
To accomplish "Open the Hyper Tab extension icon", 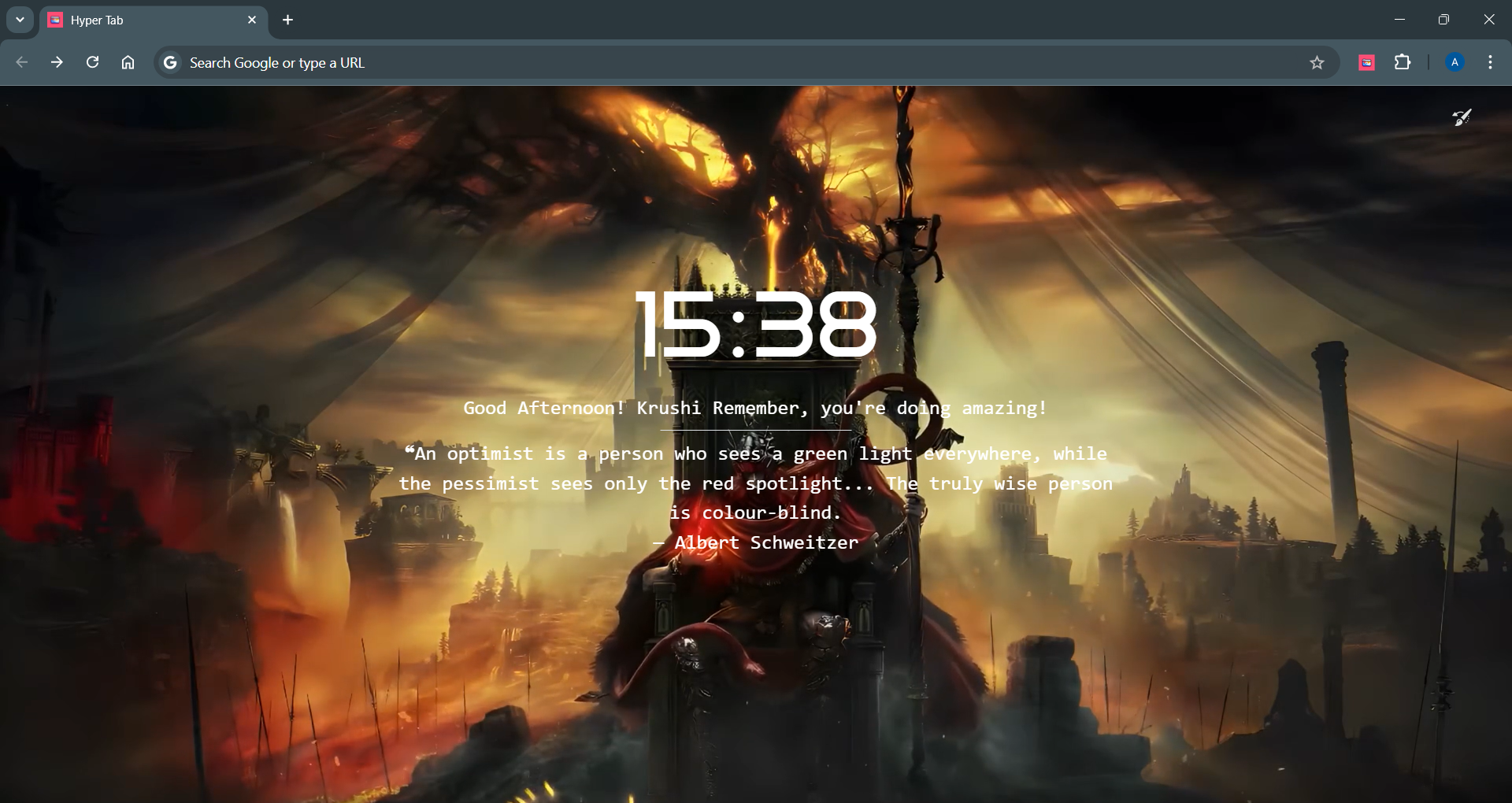I will pos(1367,62).
